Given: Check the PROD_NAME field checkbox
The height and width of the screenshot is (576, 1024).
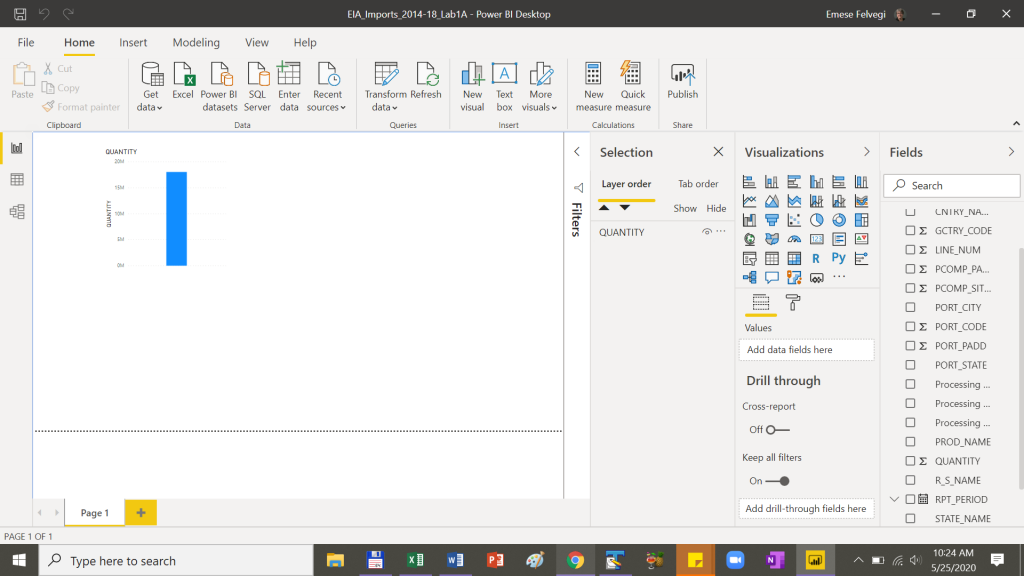Looking at the screenshot, I should coord(909,441).
